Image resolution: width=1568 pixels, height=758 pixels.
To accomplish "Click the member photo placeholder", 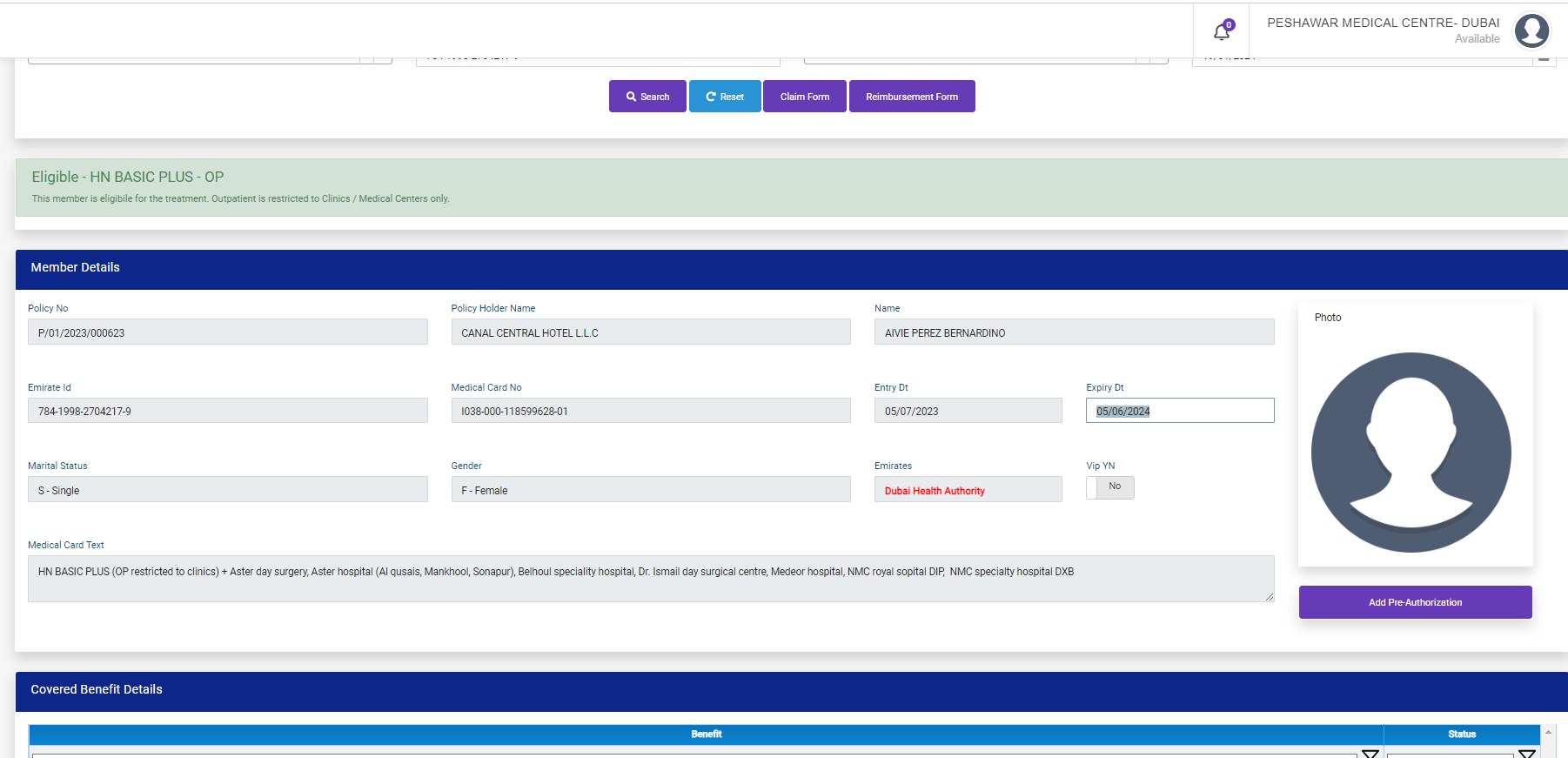I will 1411,452.
